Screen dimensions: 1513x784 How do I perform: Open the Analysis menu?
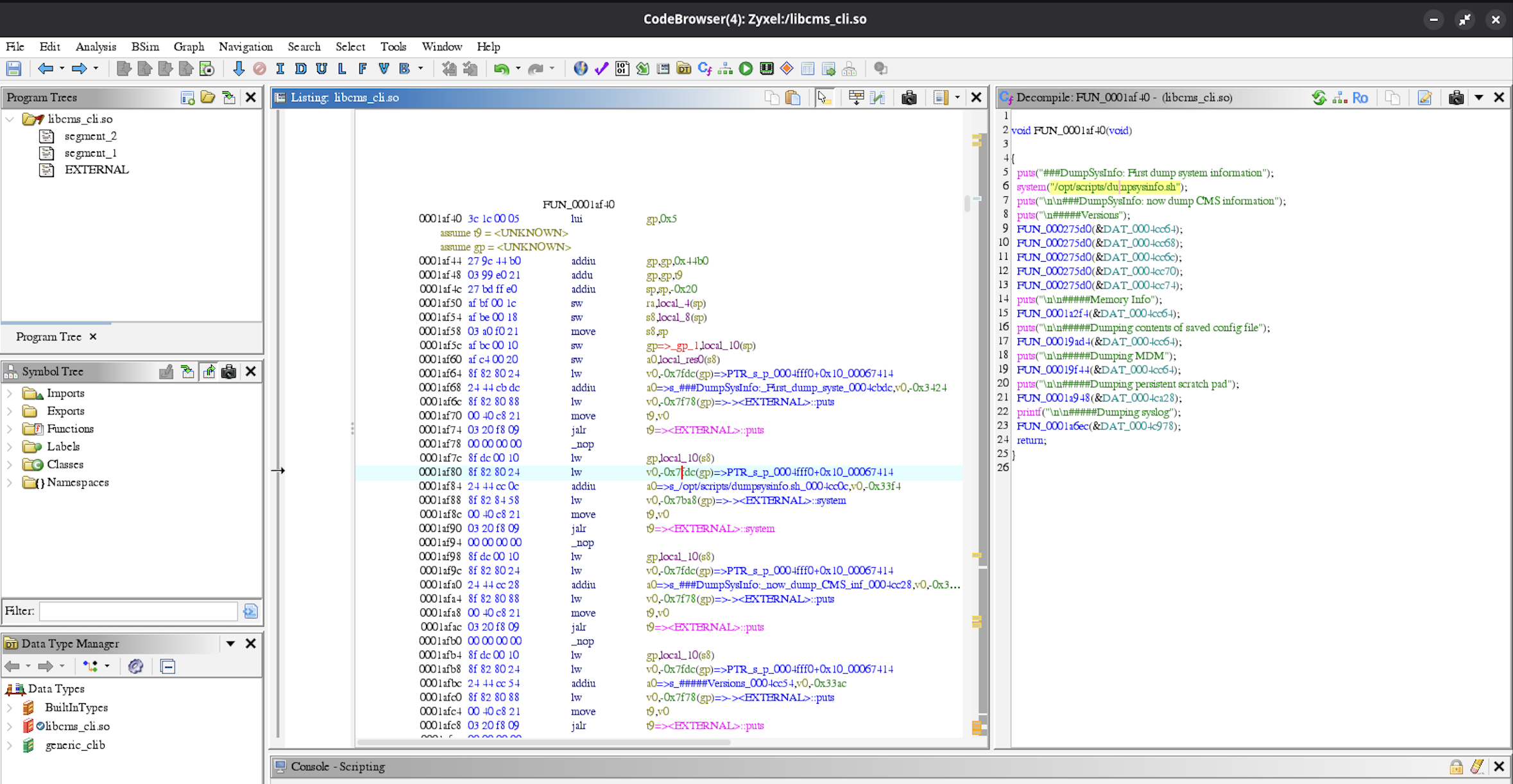[96, 47]
